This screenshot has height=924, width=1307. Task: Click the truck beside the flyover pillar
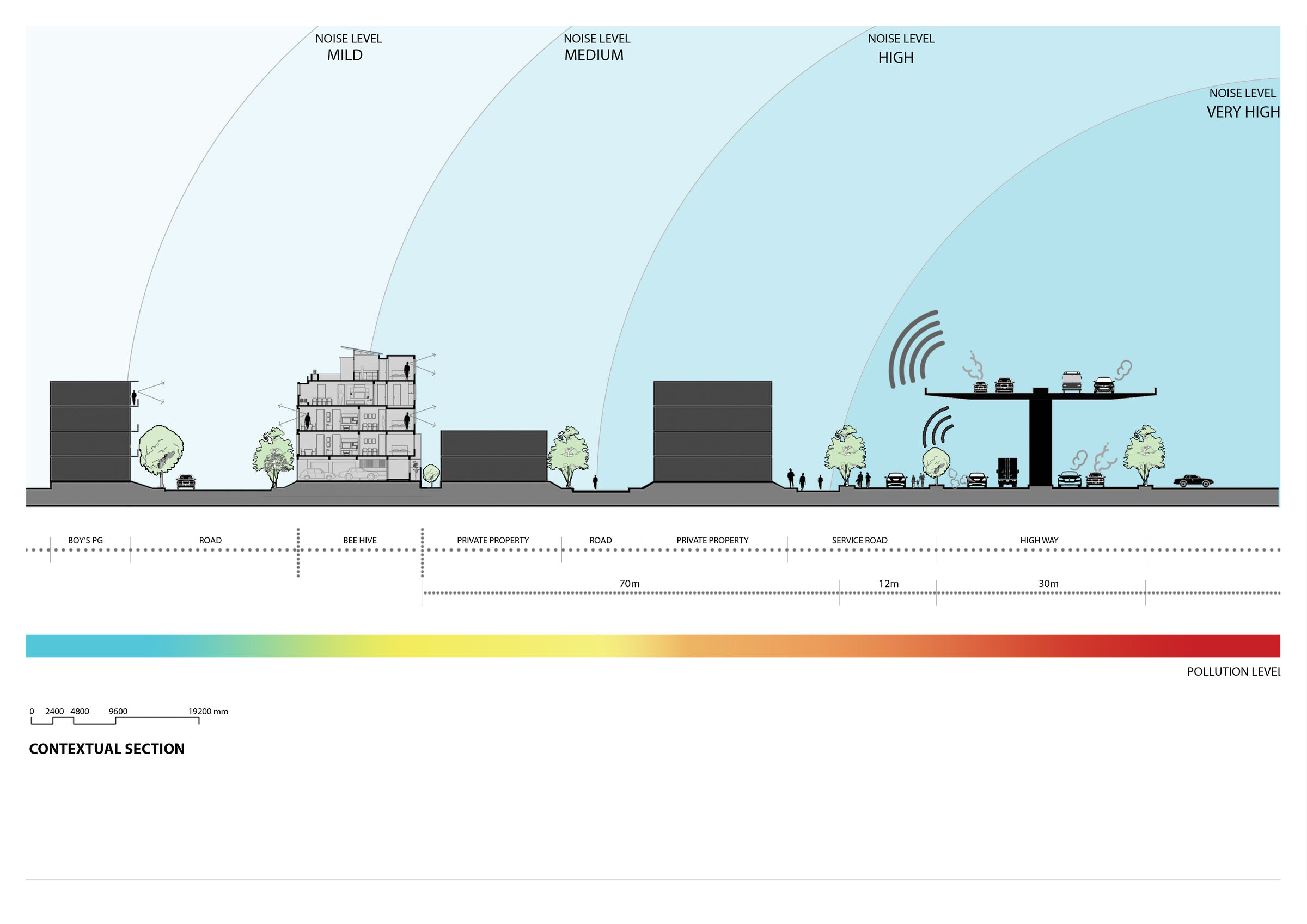(1007, 472)
